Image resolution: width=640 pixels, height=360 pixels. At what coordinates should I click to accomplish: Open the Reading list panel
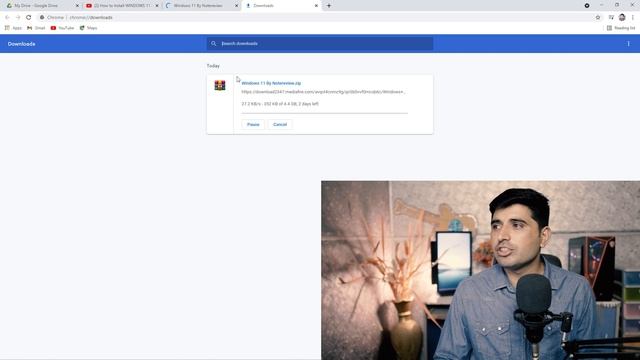621,28
